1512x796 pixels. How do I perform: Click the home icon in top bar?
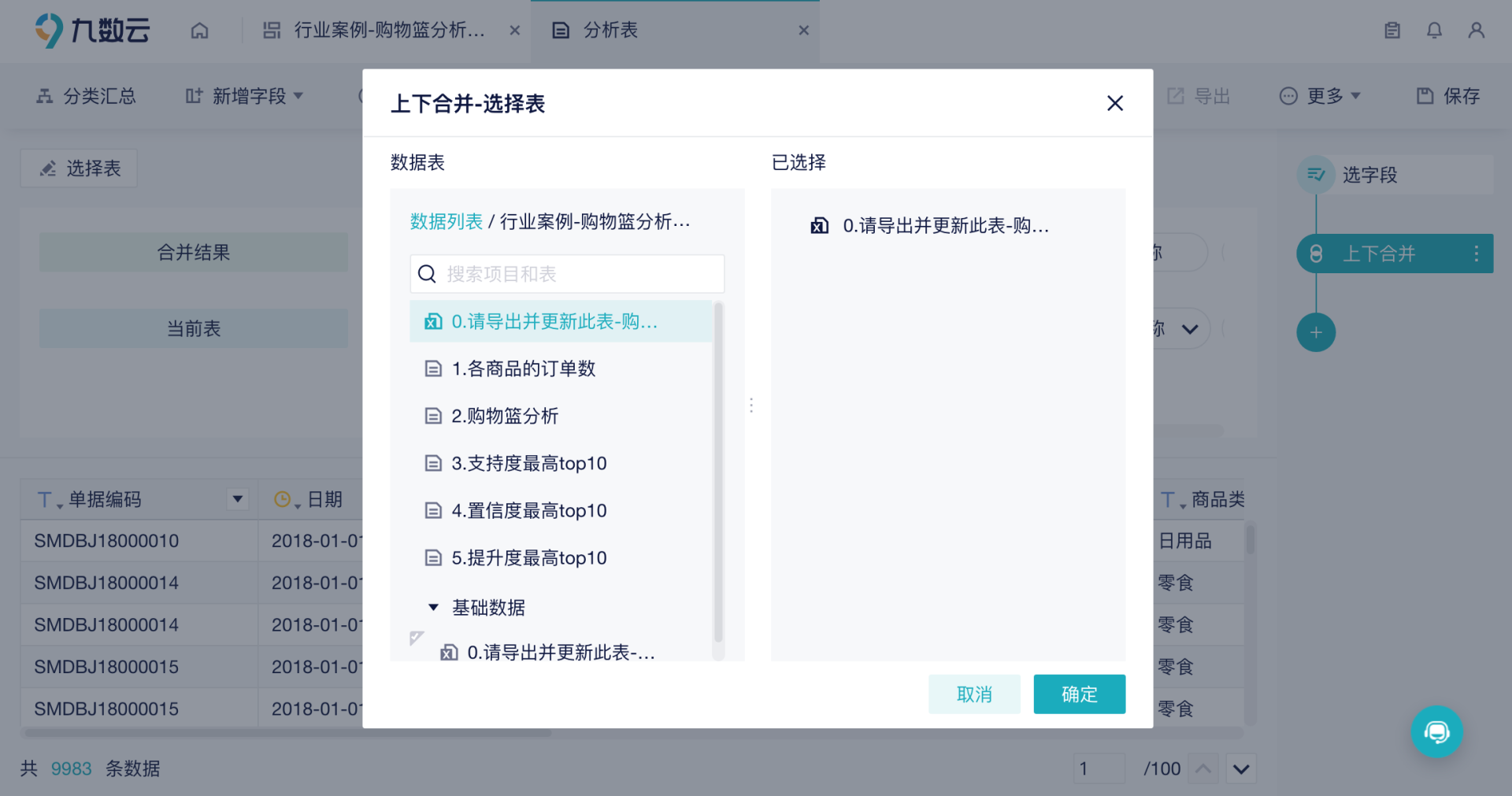tap(200, 31)
